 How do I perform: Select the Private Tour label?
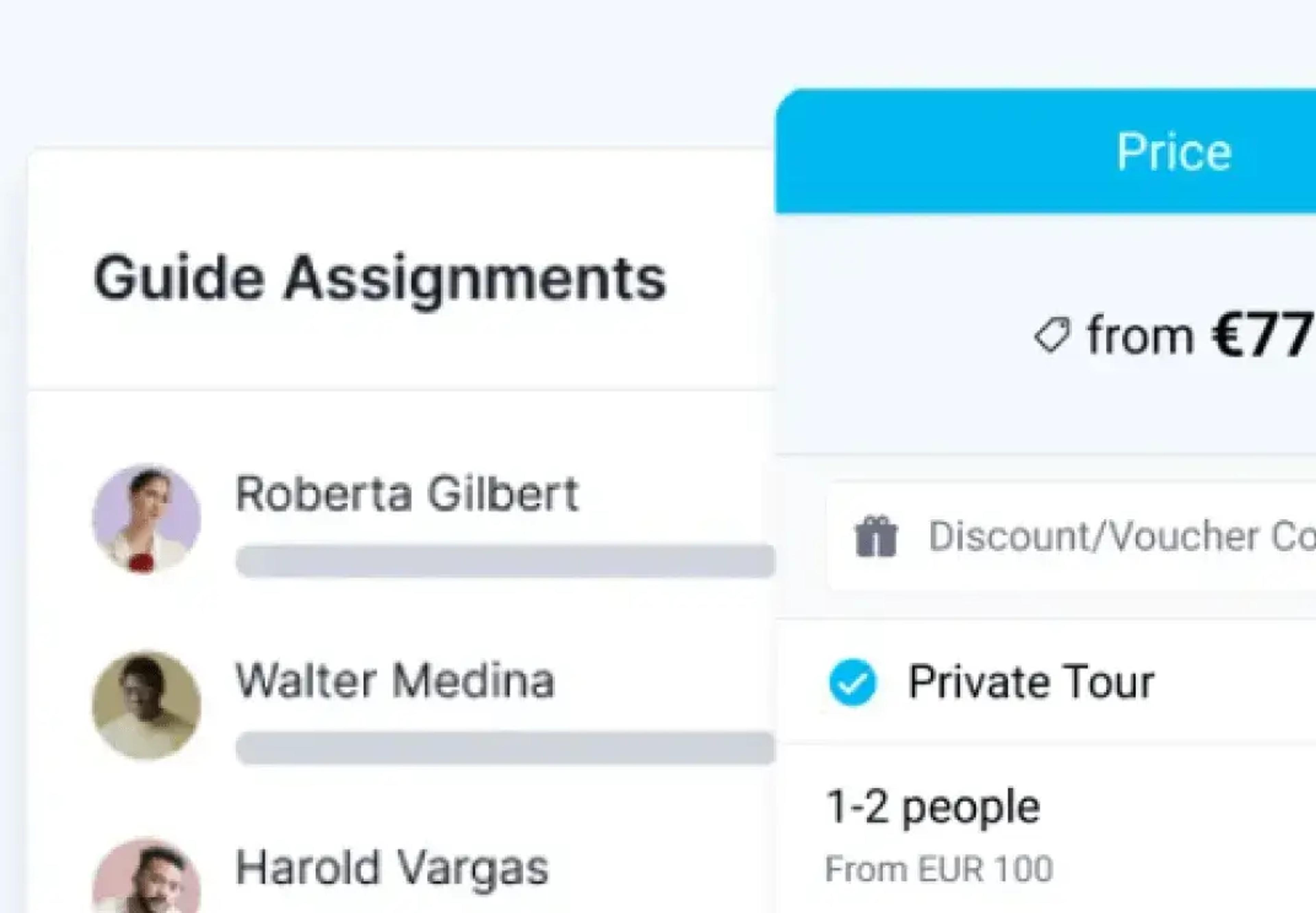[1031, 682]
